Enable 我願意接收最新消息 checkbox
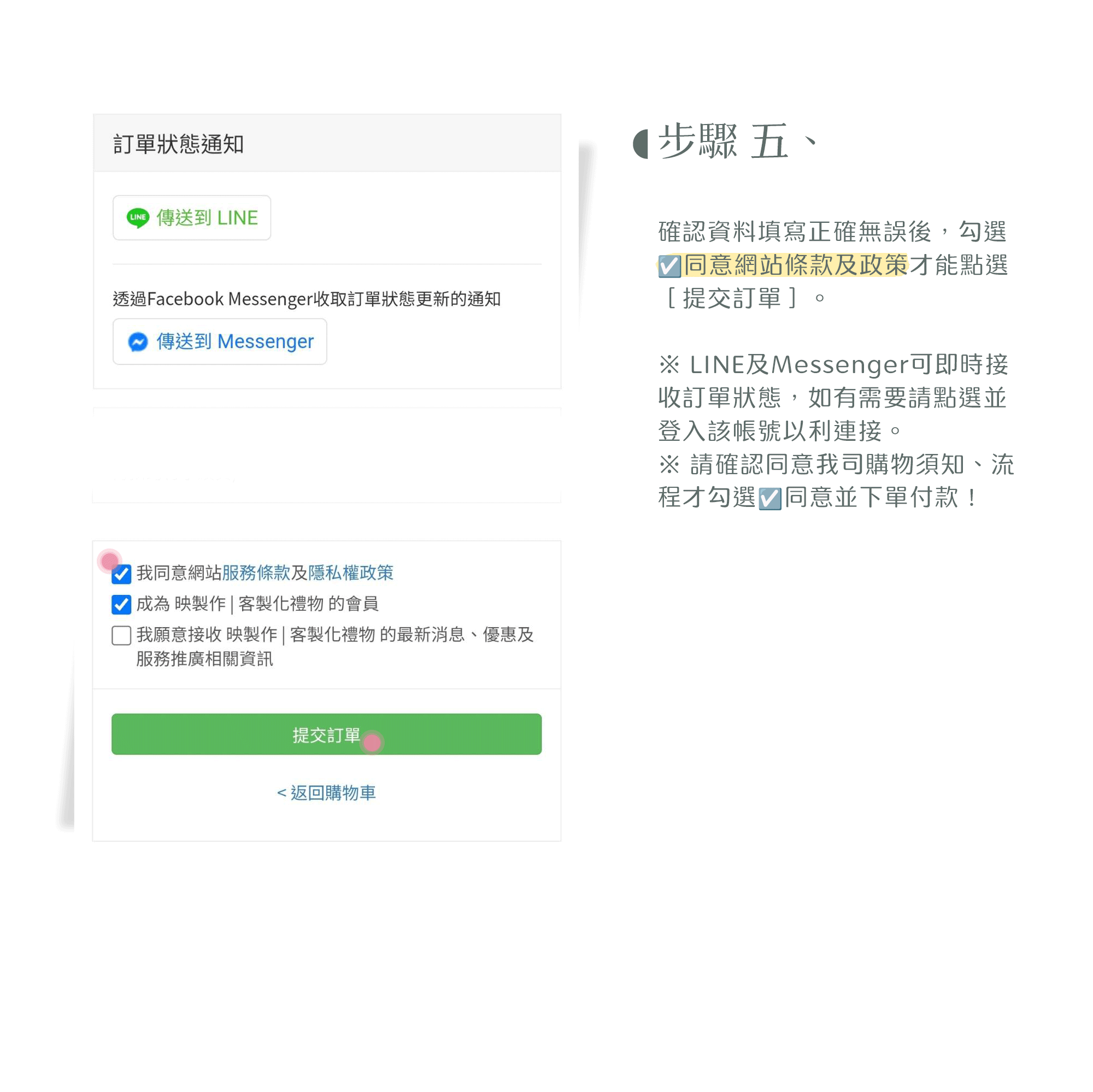Viewport: 1093px width, 1092px height. (121, 636)
